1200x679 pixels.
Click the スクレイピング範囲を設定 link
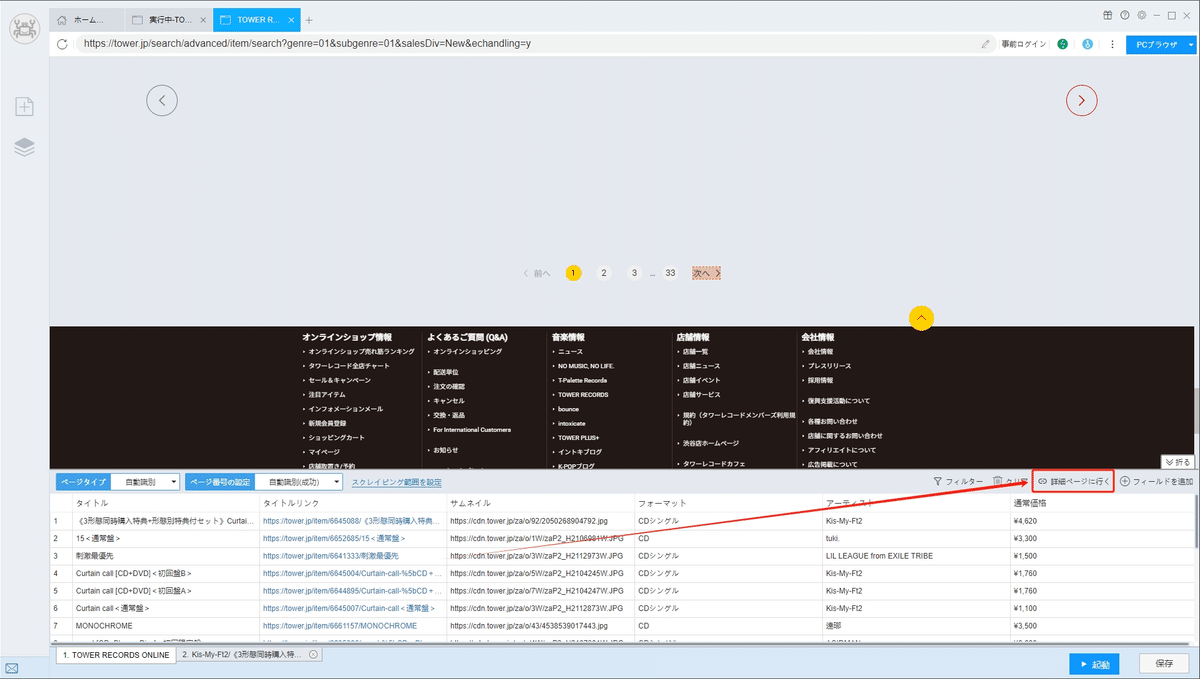[x=396, y=482]
